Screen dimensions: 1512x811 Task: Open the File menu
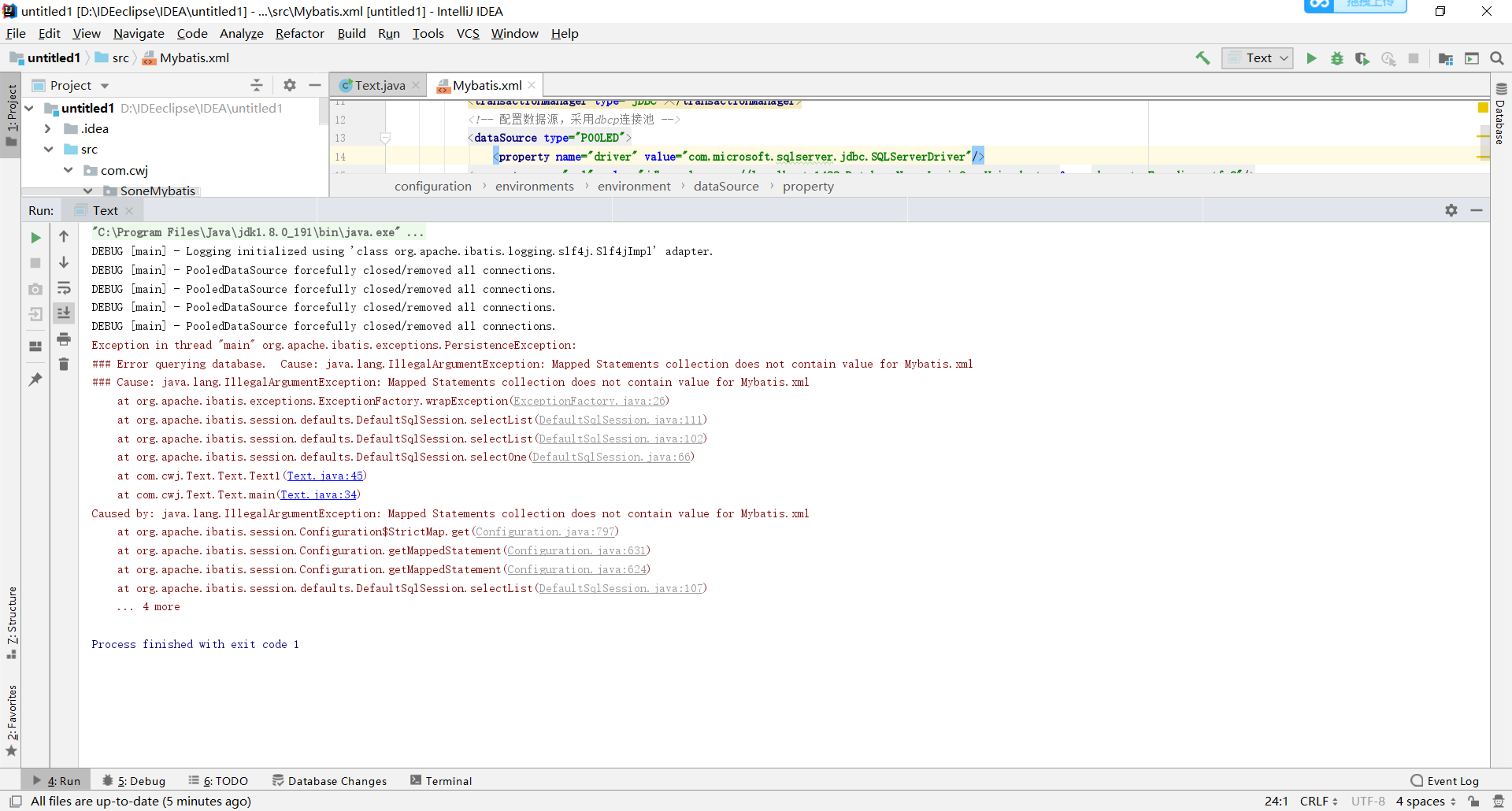(16, 33)
